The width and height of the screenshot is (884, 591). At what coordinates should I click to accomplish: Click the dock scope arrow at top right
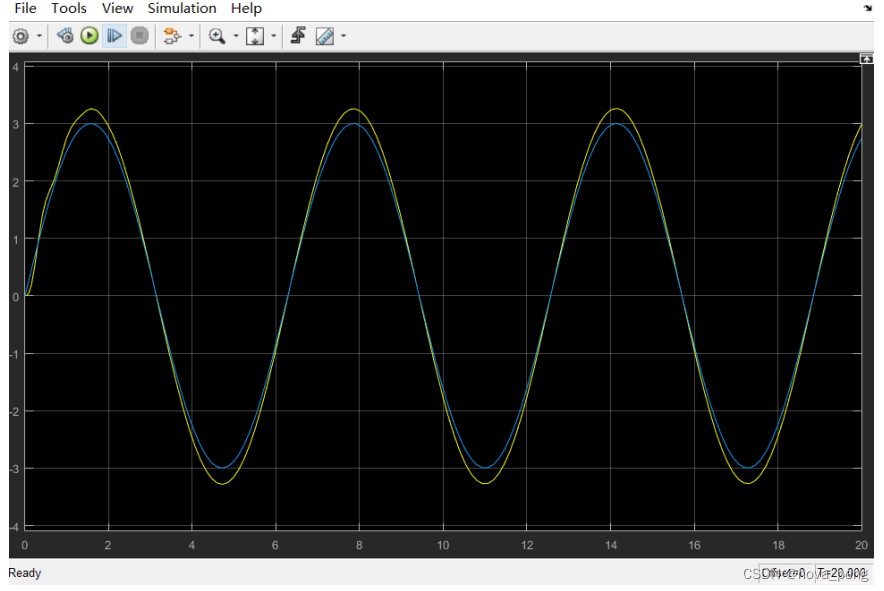coord(868,8)
